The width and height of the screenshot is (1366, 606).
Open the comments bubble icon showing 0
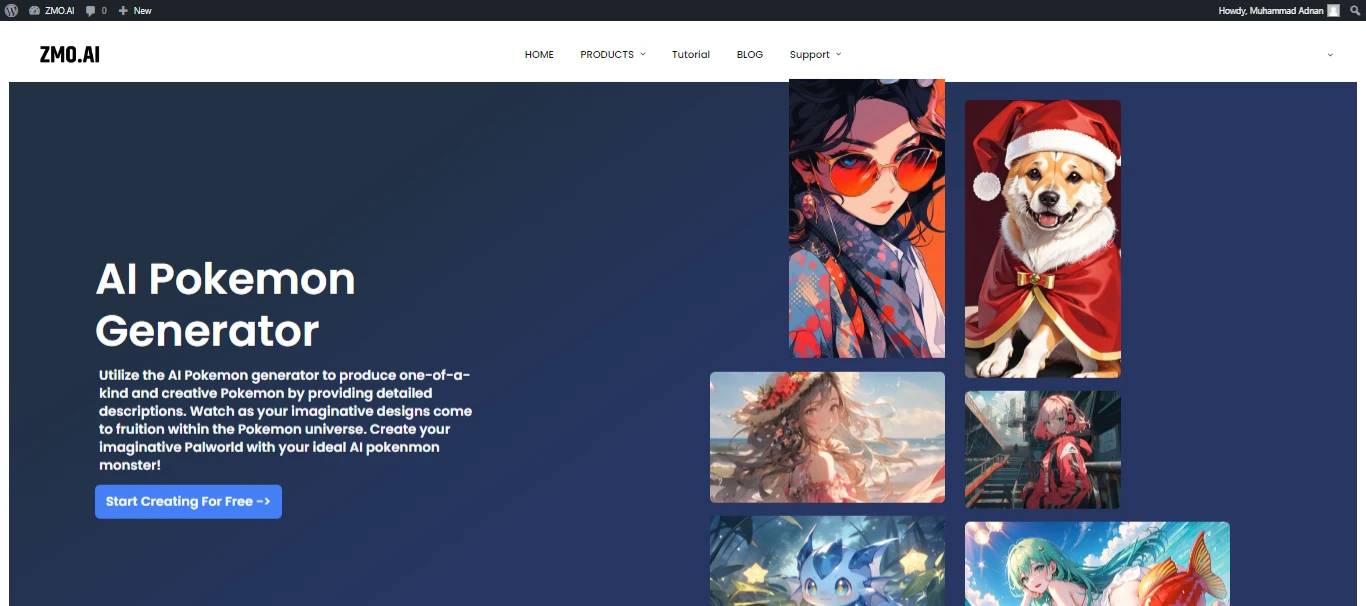(91, 10)
